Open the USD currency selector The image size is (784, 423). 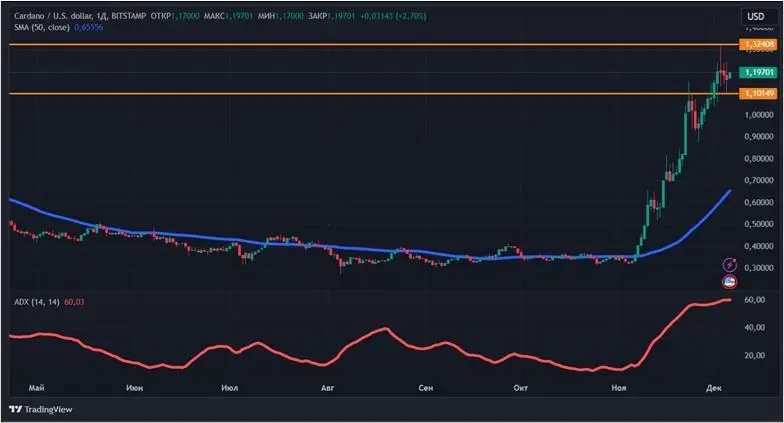click(753, 17)
